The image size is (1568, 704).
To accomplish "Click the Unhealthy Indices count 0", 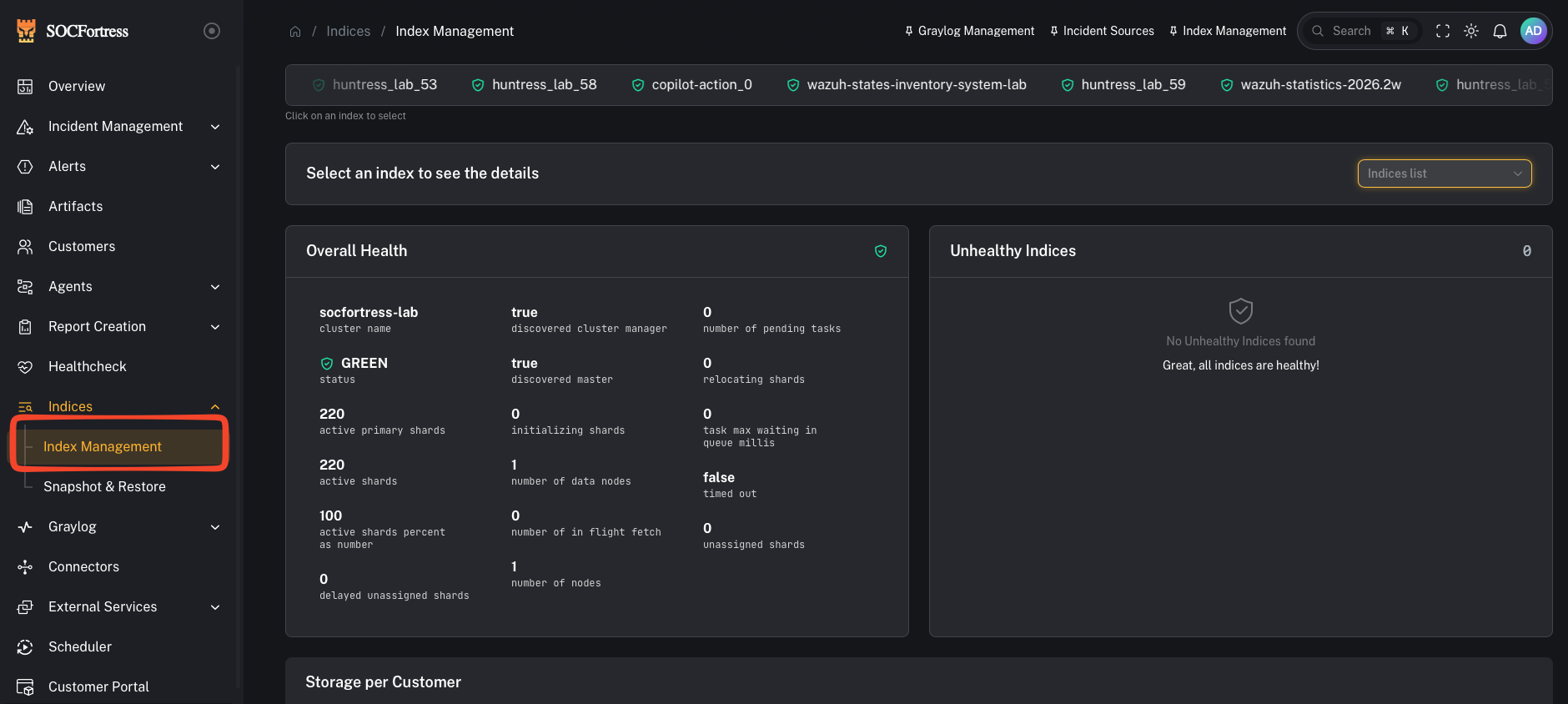I will (1527, 251).
